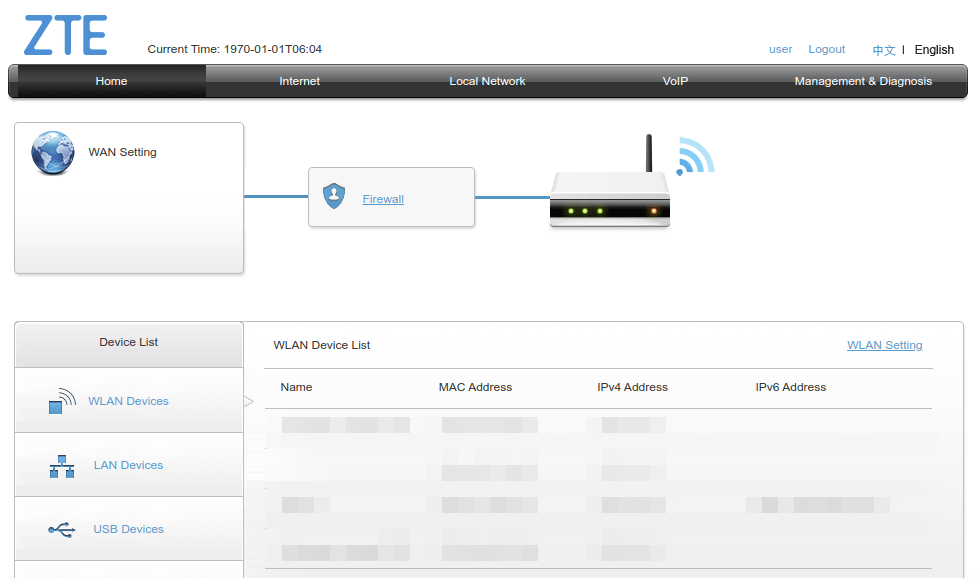Screen dimensions: 980x578
Task: Open the Local Network tab
Action: point(487,81)
